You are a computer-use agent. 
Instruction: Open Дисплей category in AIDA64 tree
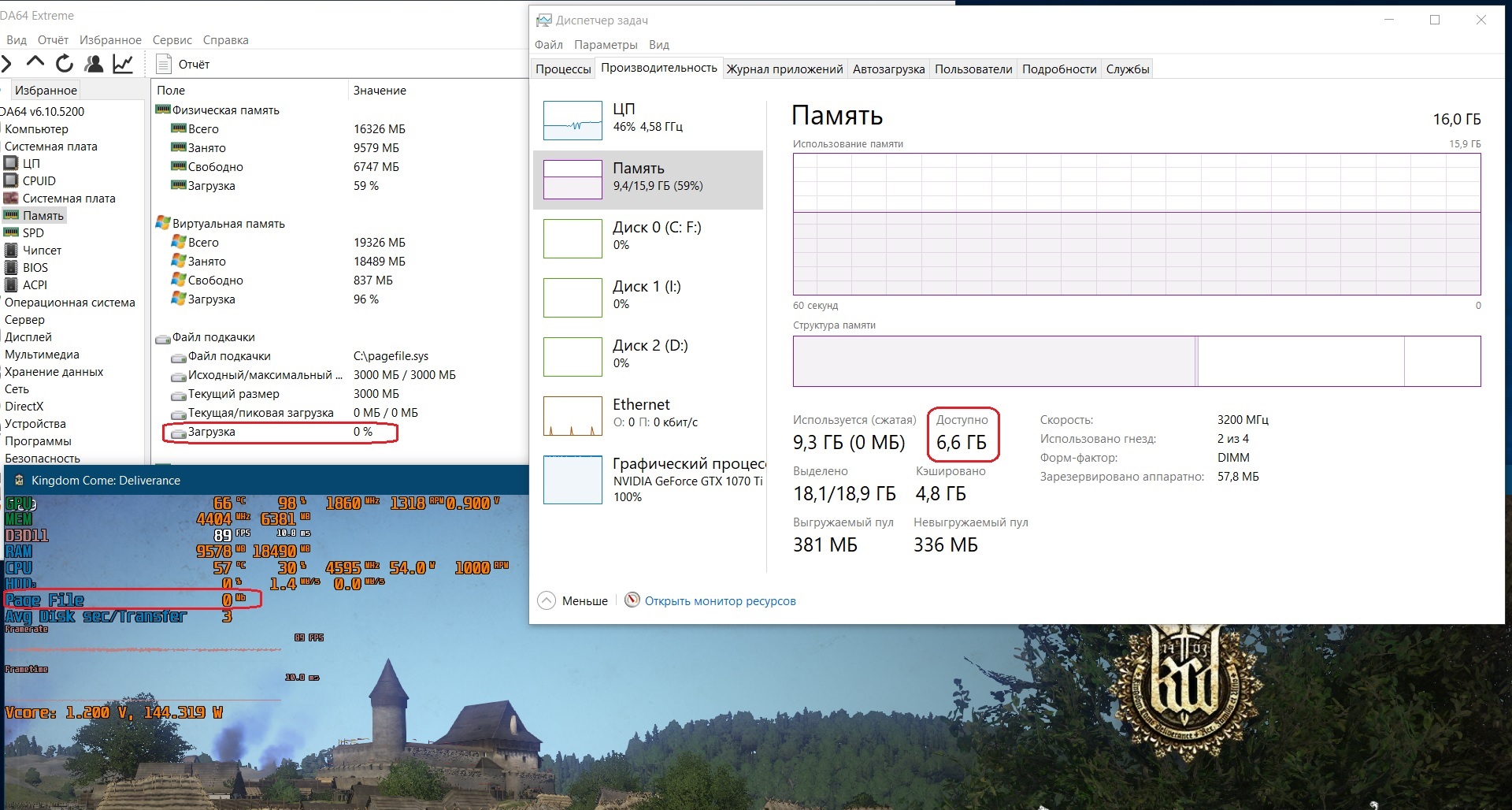point(28,336)
